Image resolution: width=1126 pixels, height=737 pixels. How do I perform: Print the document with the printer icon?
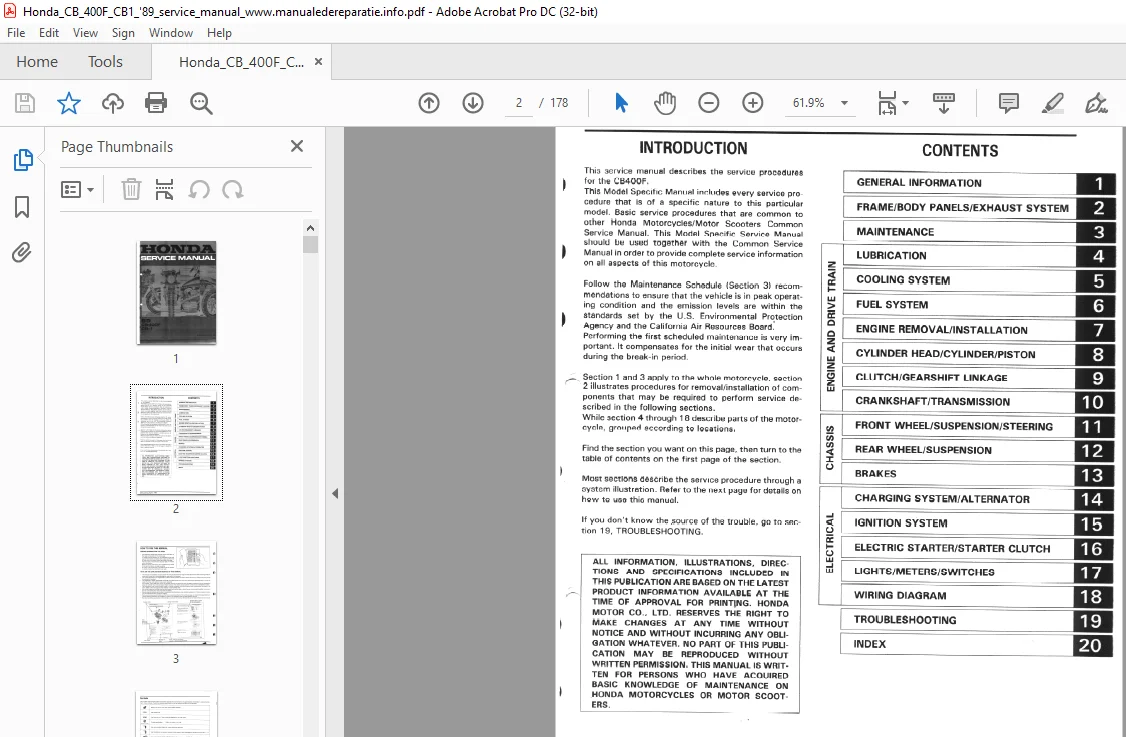pos(156,103)
